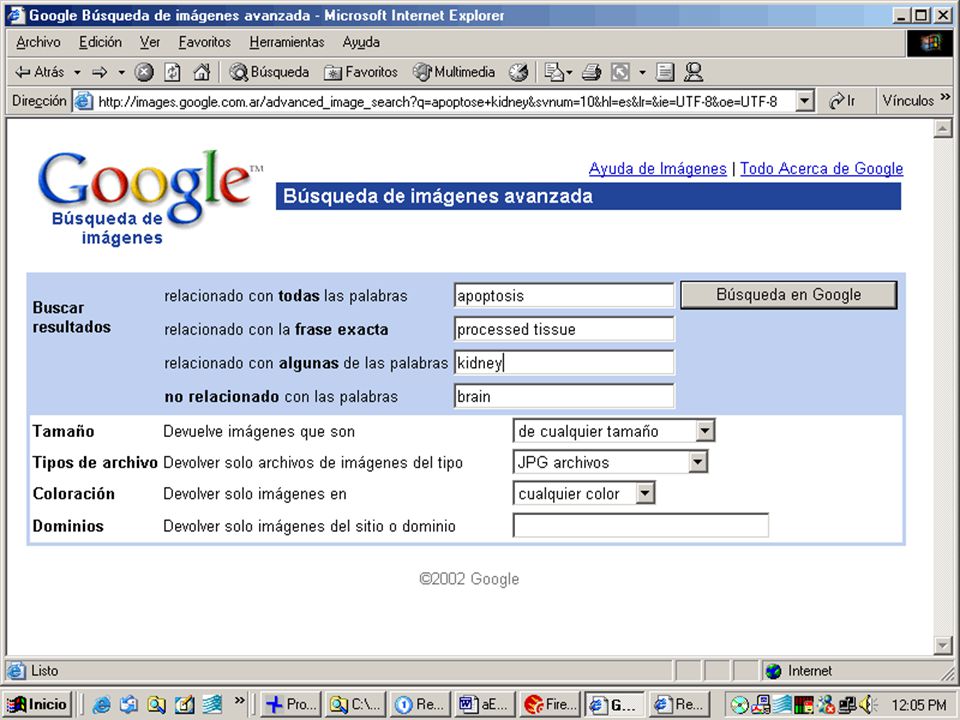Stop loading the page
Viewport: 960px width, 720px height.
tap(144, 72)
